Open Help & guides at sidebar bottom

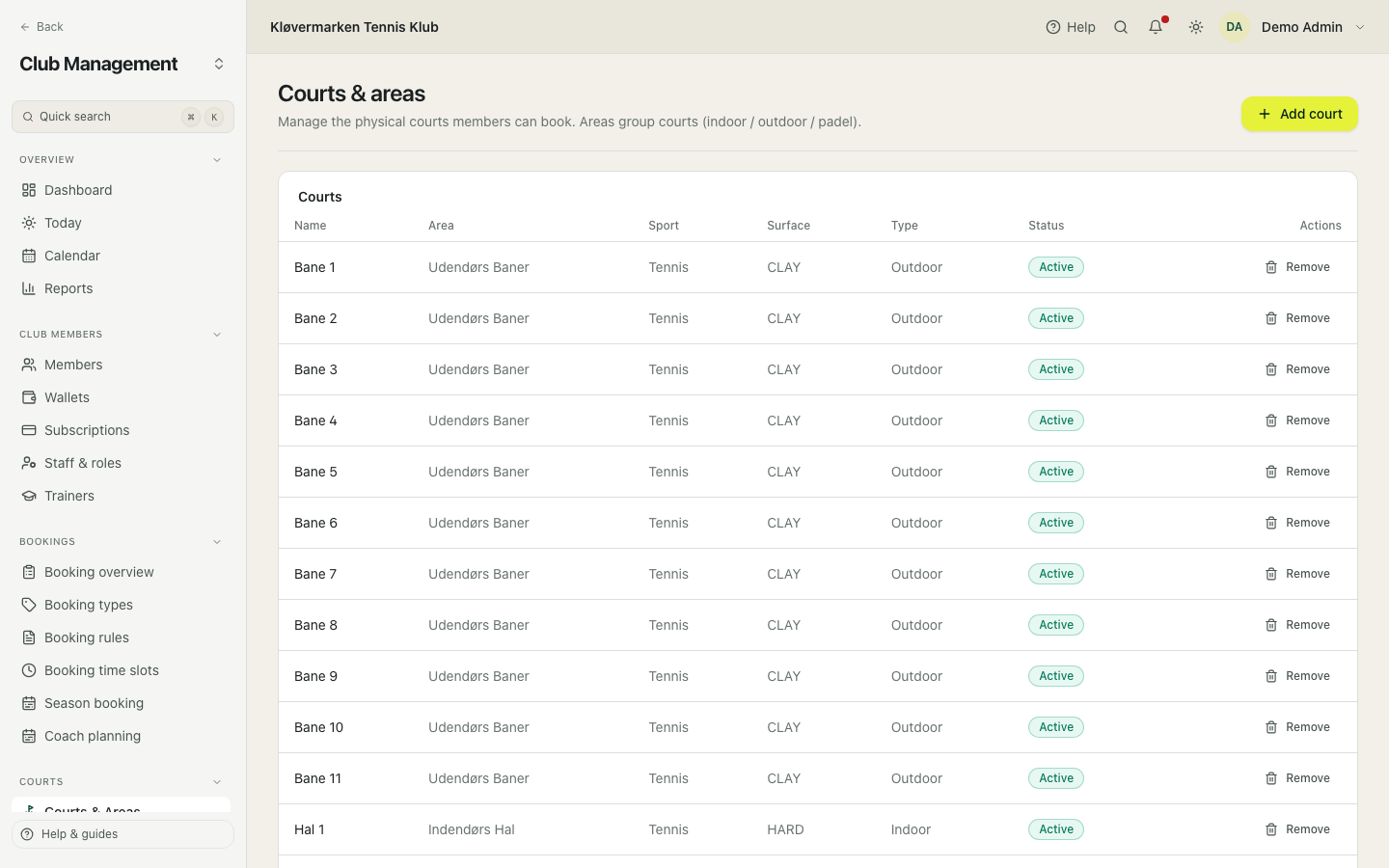123,834
